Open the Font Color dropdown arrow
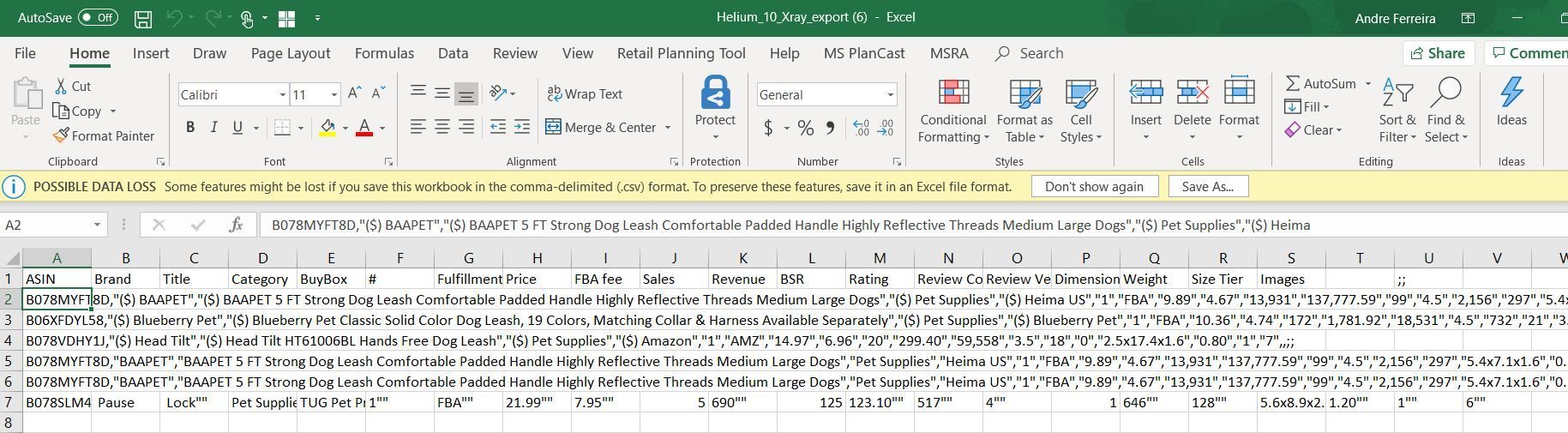1568x433 pixels. [382, 128]
